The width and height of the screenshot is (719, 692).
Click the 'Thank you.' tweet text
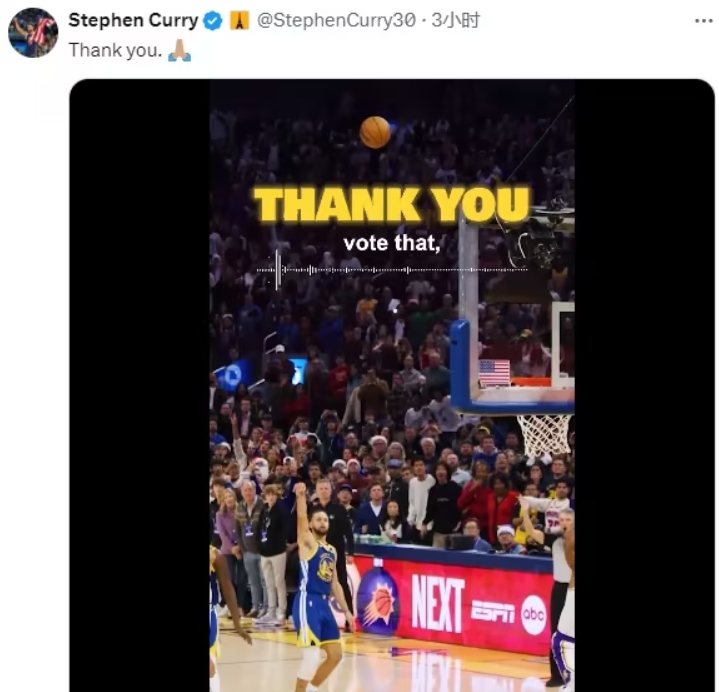tap(116, 50)
